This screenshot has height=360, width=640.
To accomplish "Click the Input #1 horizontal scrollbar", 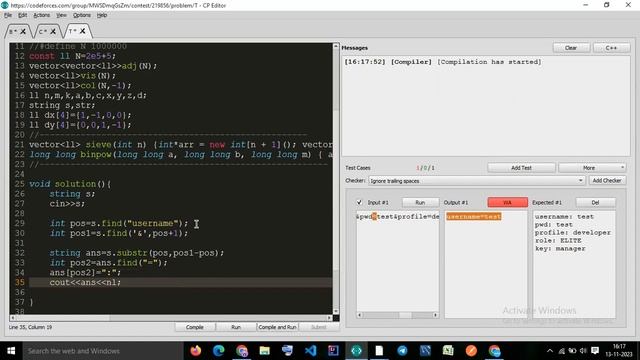I will click(398, 315).
